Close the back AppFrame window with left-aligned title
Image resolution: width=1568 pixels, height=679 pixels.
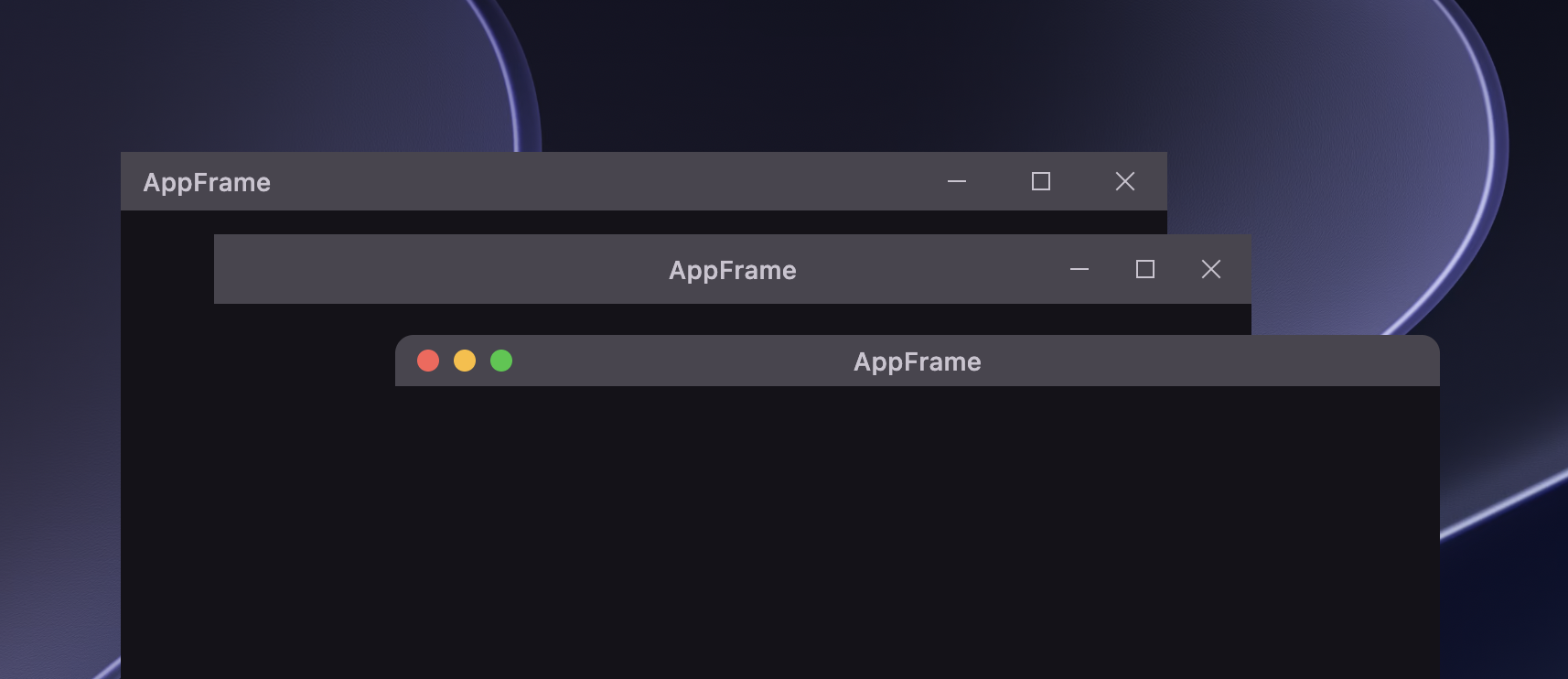pyautogui.click(x=1125, y=181)
